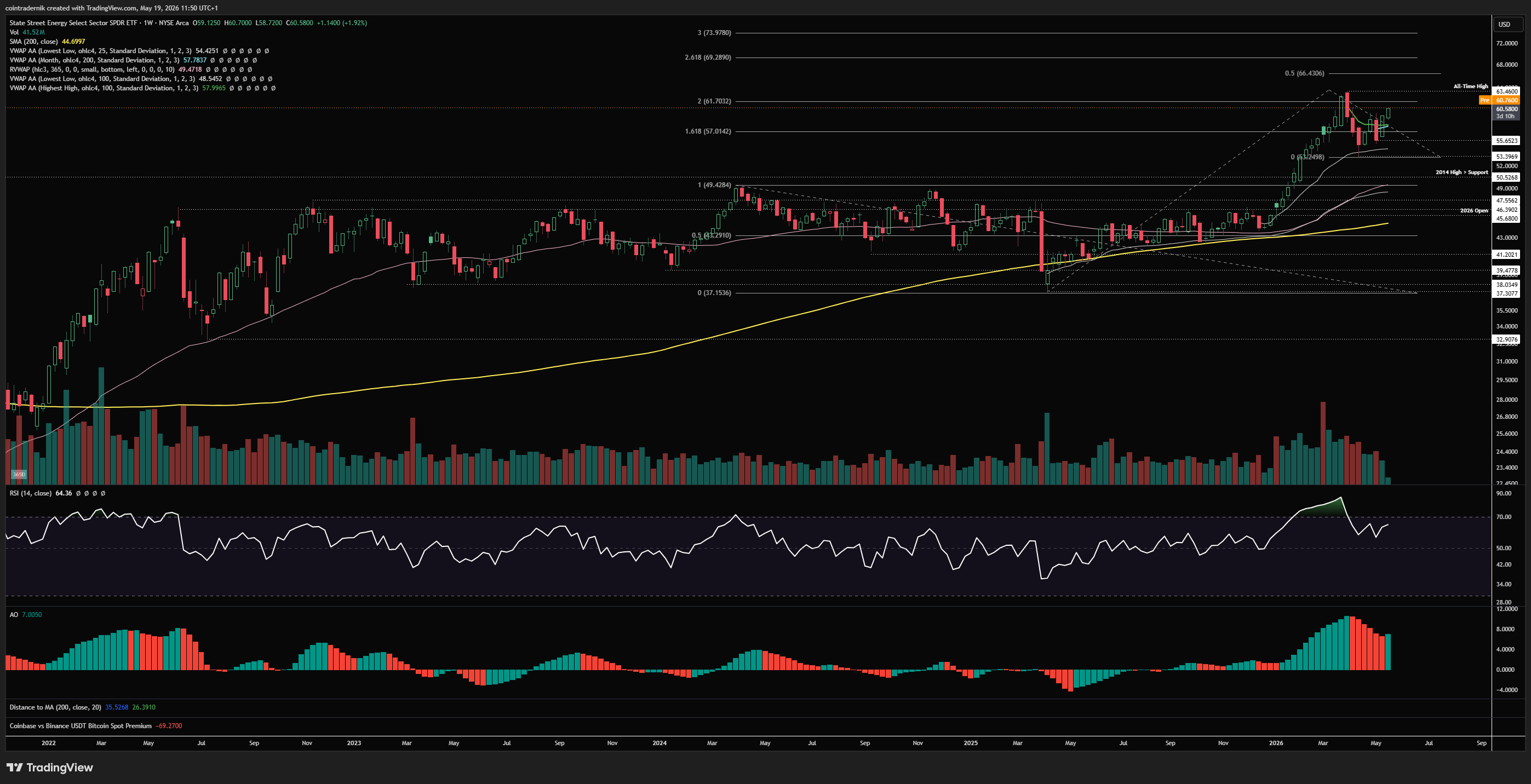1531x784 pixels.
Task: Click the current price label 60.5800 on the axis
Action: (x=1507, y=109)
